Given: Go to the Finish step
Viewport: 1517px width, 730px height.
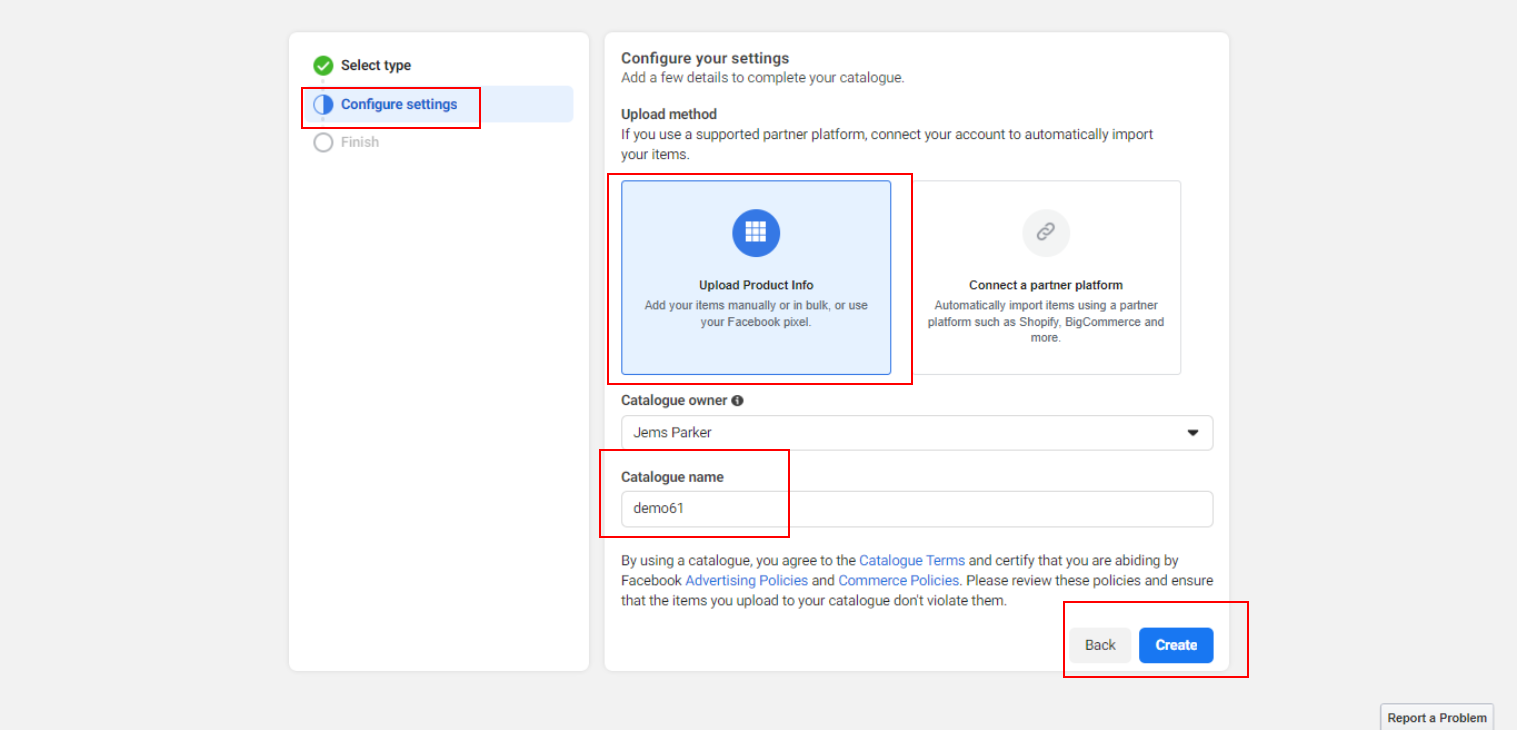Looking at the screenshot, I should (359, 142).
